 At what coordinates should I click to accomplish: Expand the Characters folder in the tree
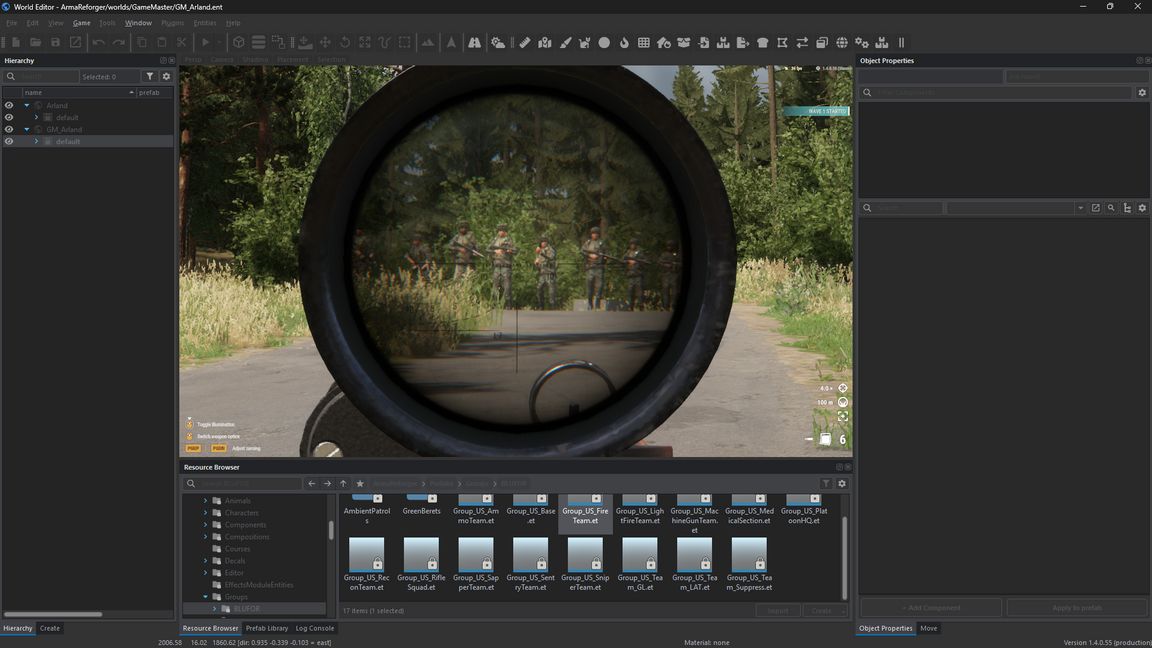click(206, 513)
